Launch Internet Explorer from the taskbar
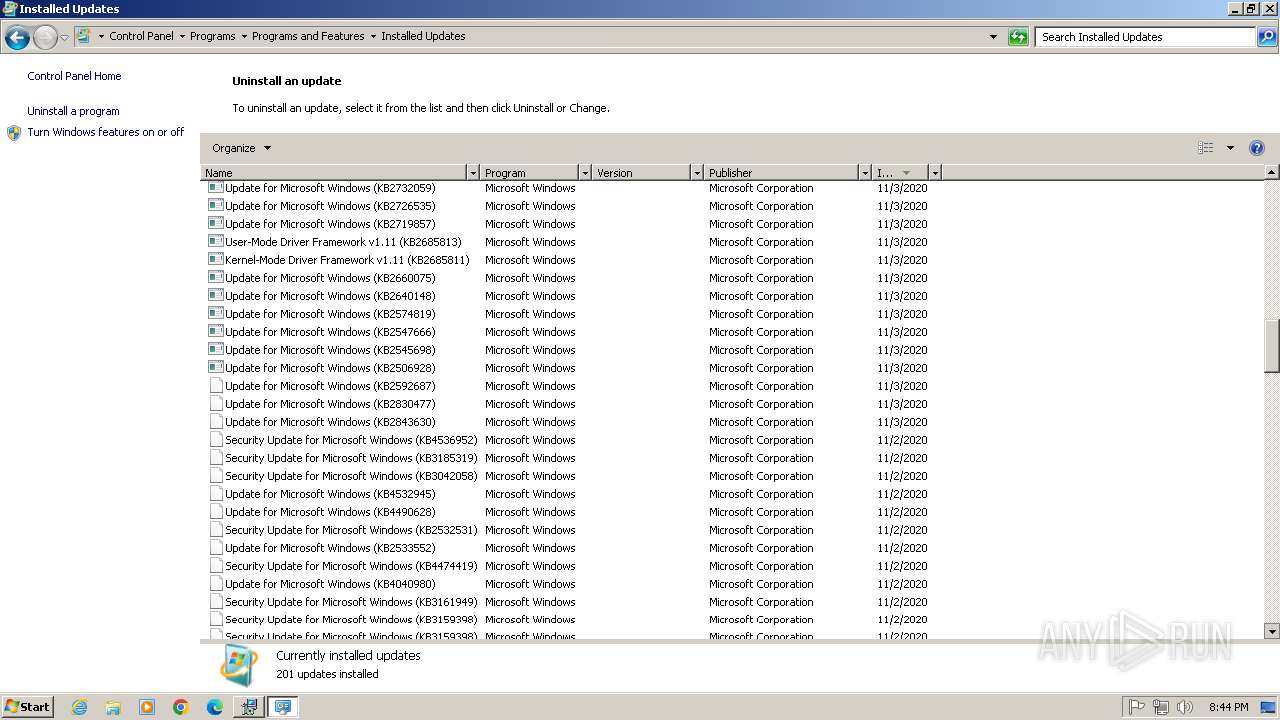1280x720 pixels. pyautogui.click(x=79, y=707)
